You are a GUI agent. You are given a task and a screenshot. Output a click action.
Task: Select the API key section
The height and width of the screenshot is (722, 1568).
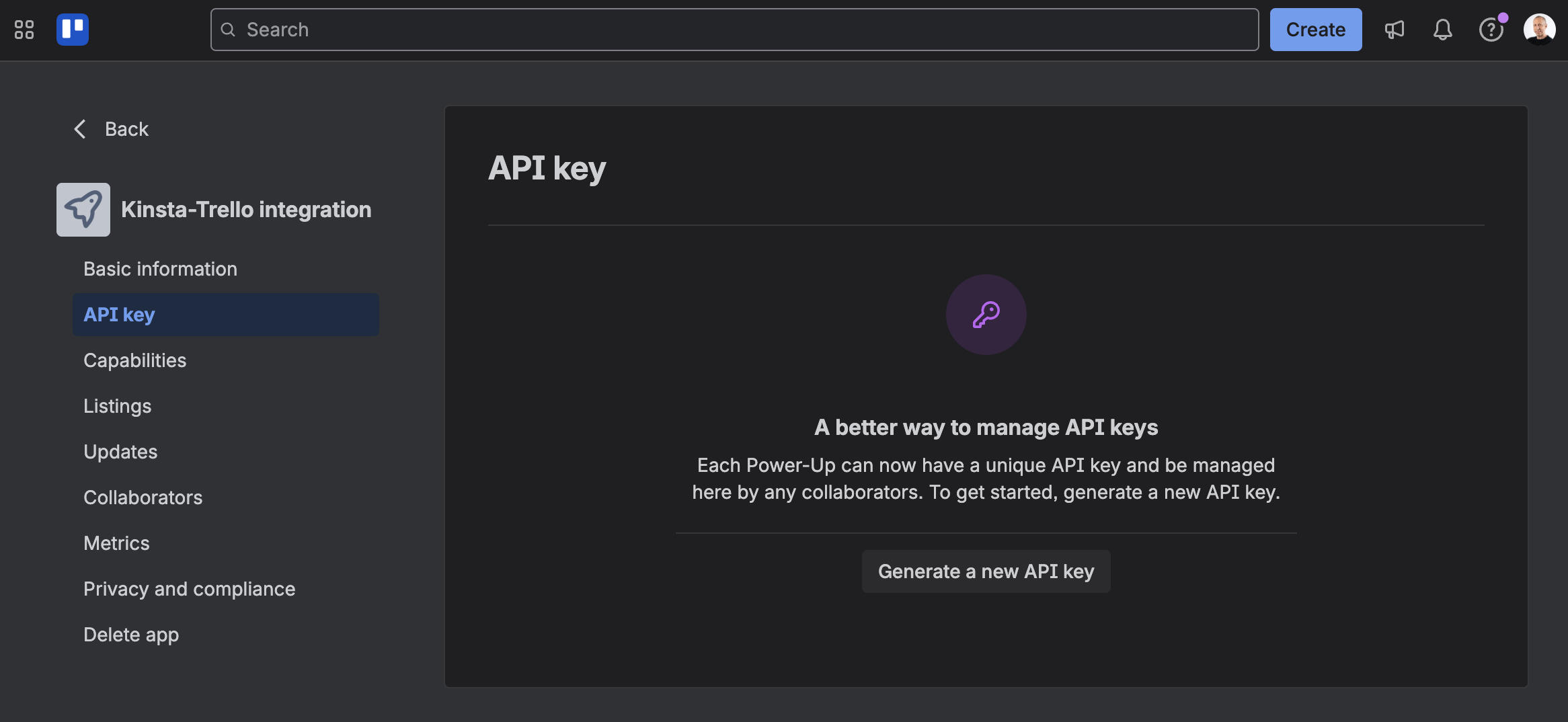click(119, 314)
